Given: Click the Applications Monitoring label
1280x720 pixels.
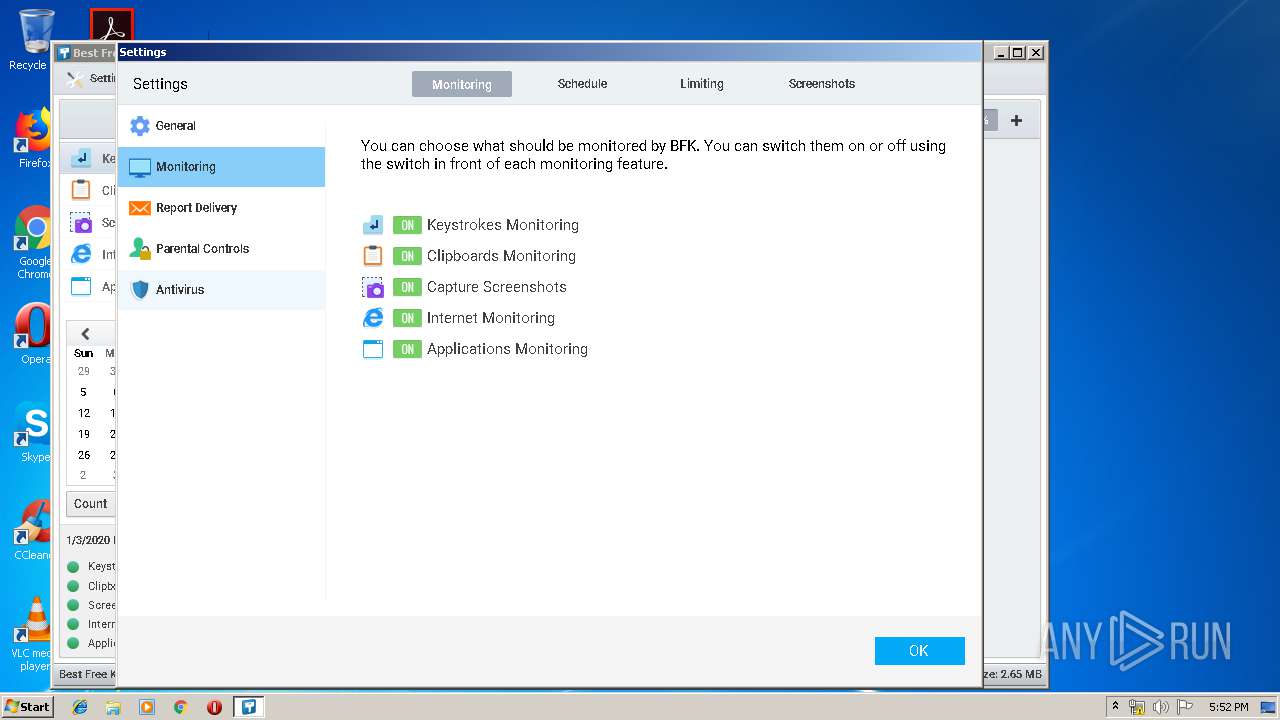Looking at the screenshot, I should click(x=507, y=349).
